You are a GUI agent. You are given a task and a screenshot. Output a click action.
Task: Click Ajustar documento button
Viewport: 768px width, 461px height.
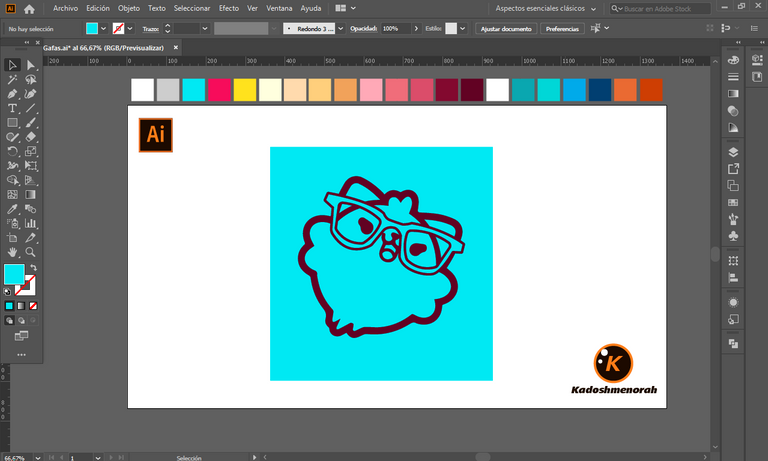pos(506,29)
